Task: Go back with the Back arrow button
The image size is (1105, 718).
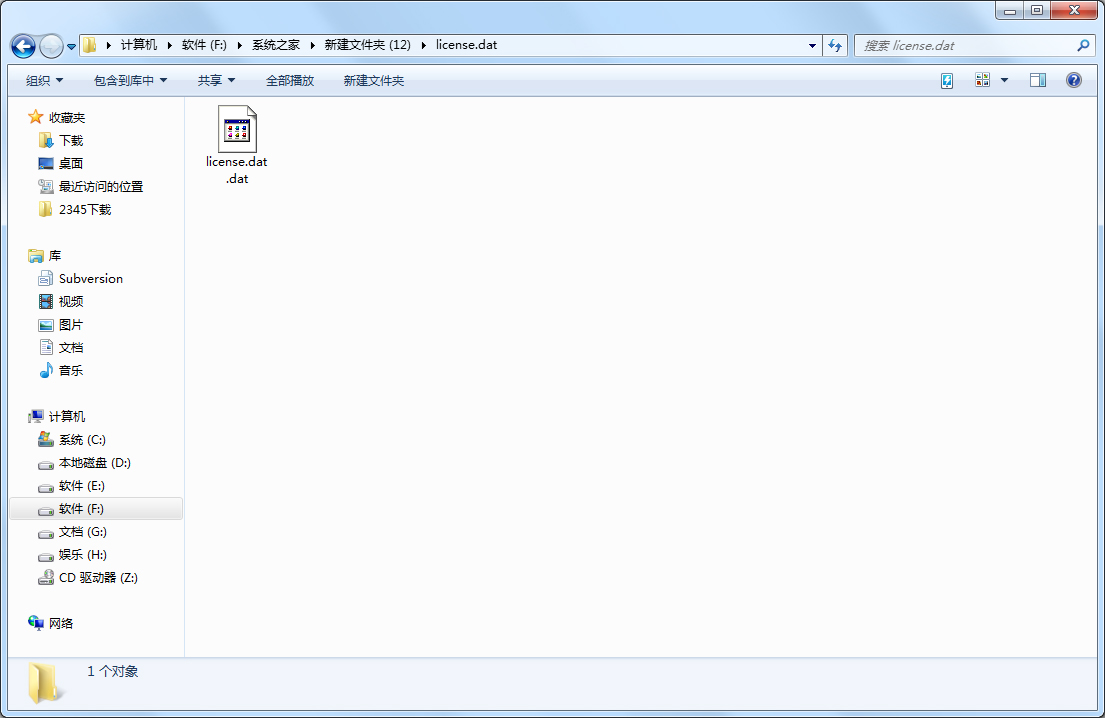Action: point(23,47)
